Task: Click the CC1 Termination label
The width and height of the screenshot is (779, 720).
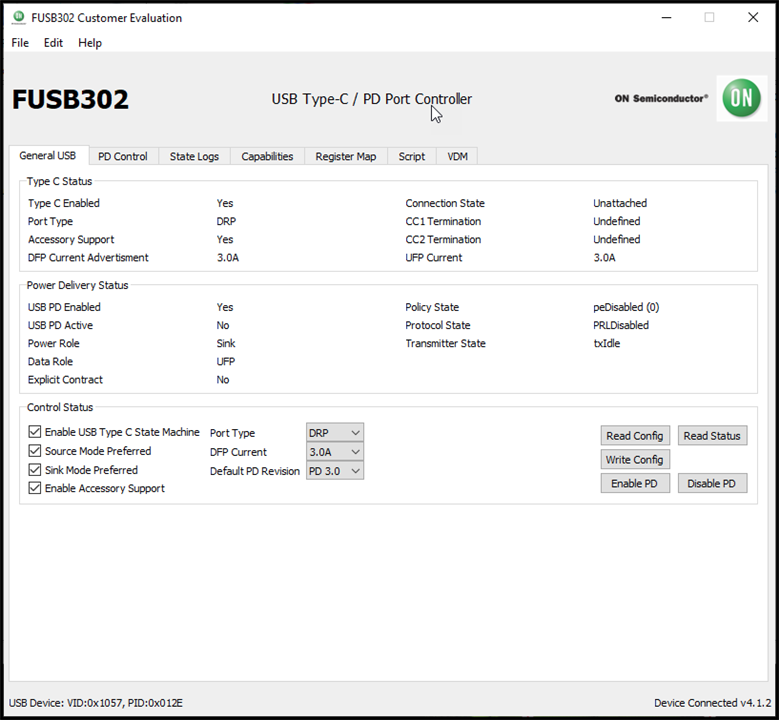Action: (x=443, y=221)
